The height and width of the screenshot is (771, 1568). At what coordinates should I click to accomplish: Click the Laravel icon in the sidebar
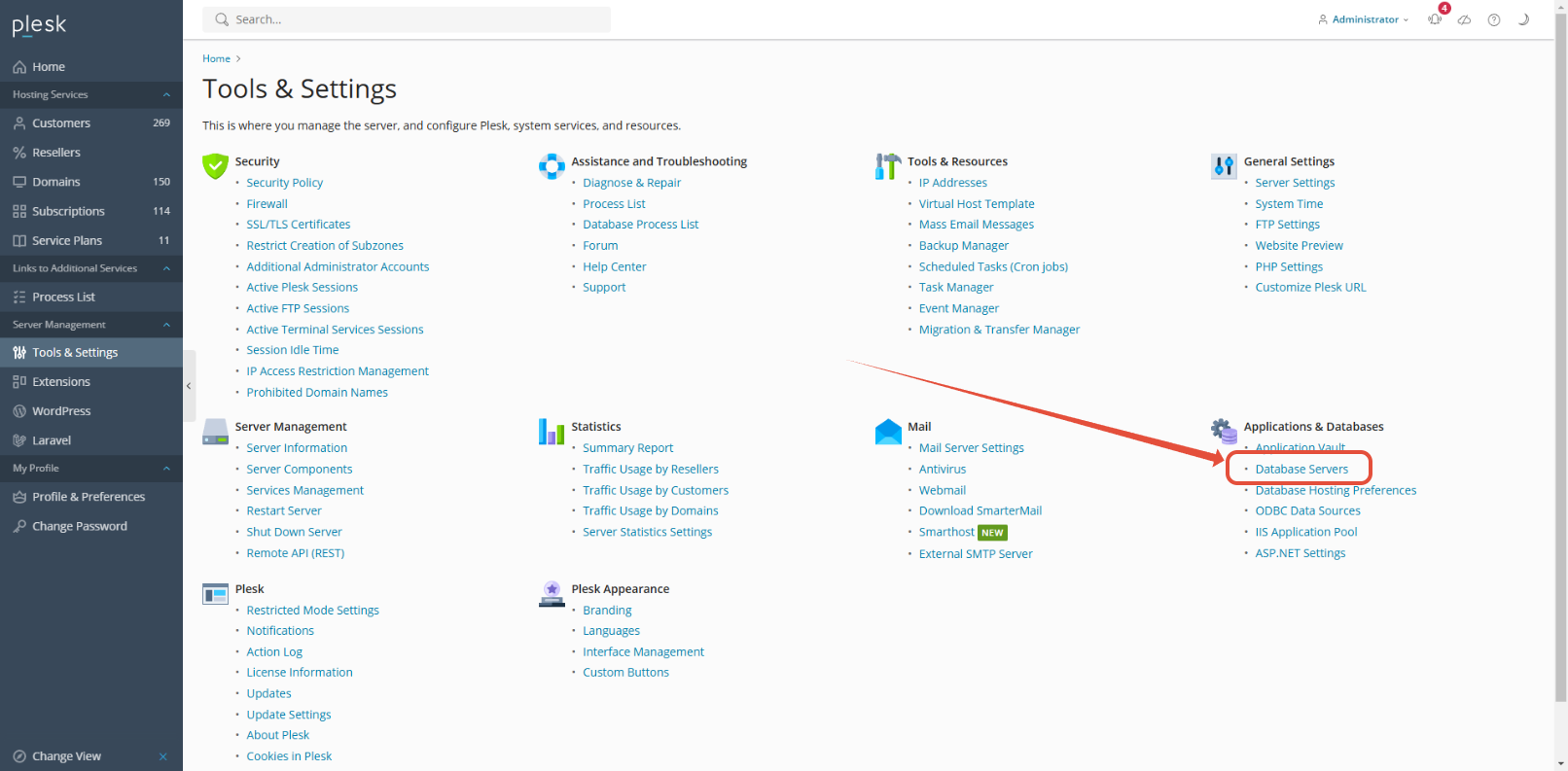[x=19, y=440]
